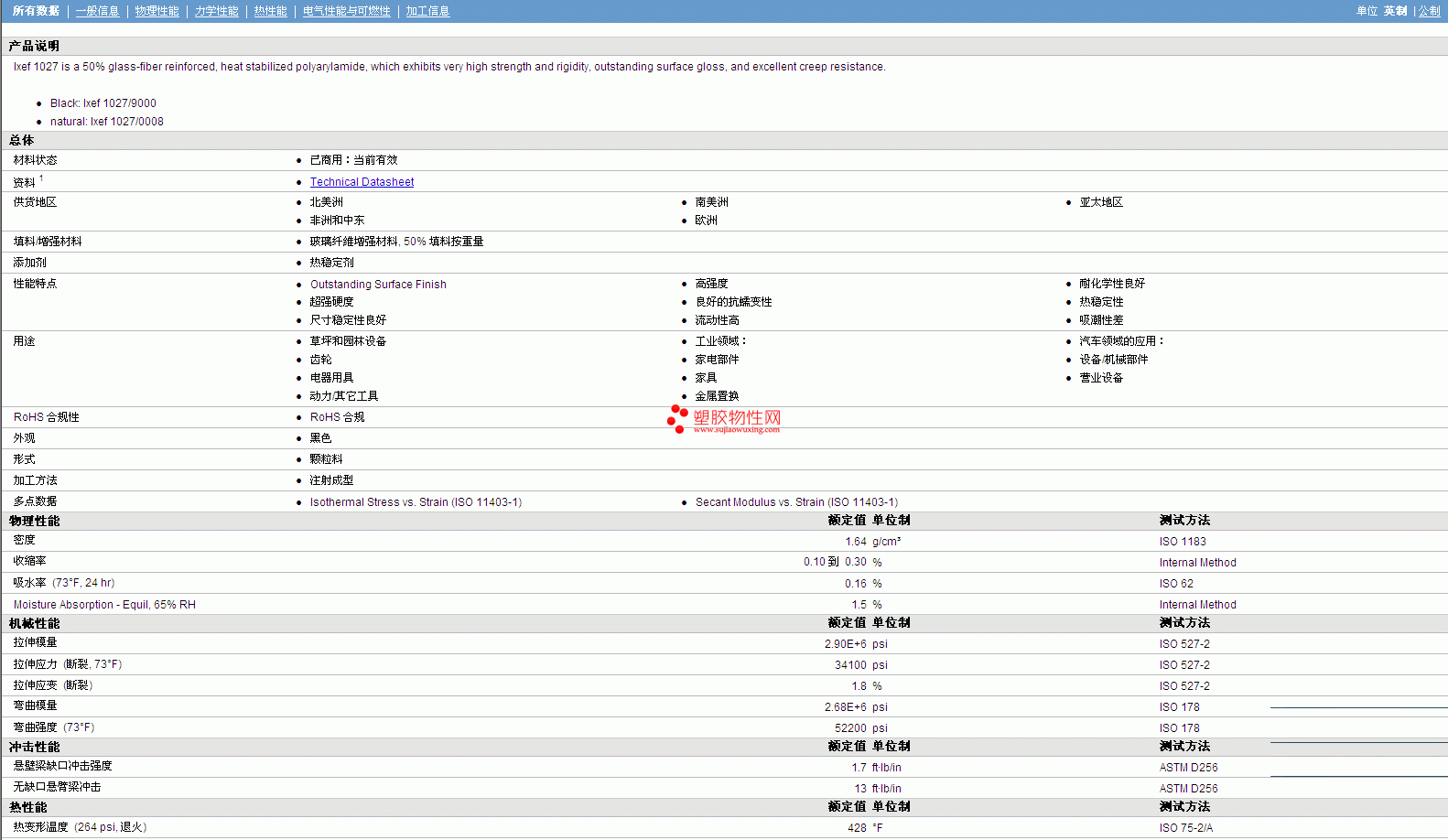Click Moisture Absorption - Equil, 65% RH
This screenshot has width=1448, height=840.
pyautogui.click(x=104, y=605)
